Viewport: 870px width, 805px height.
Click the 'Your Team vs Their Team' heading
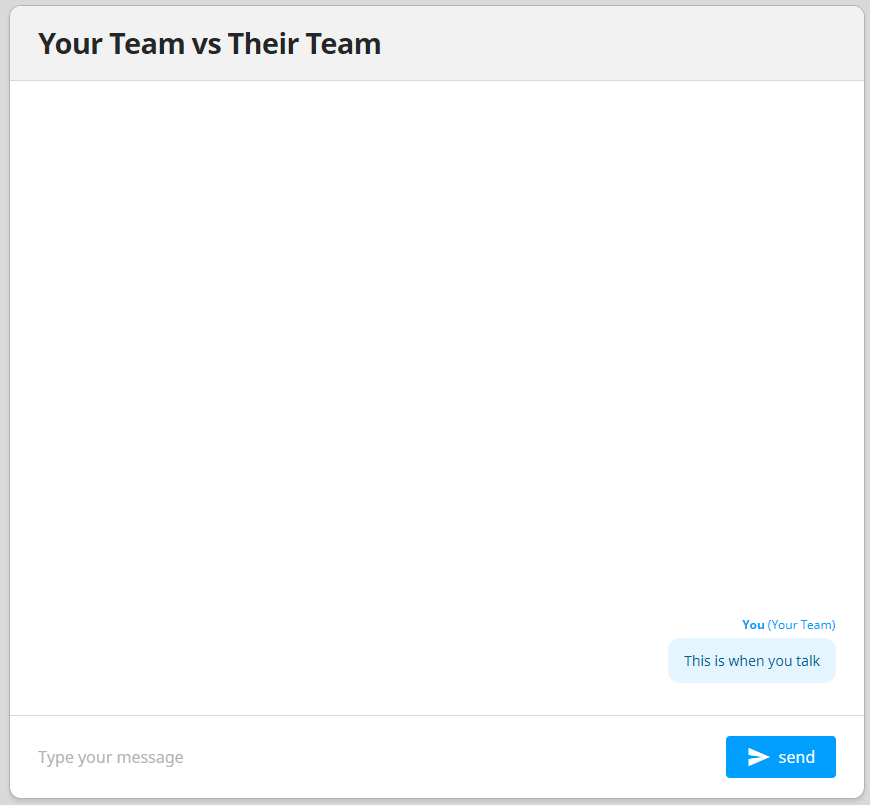pyautogui.click(x=209, y=44)
